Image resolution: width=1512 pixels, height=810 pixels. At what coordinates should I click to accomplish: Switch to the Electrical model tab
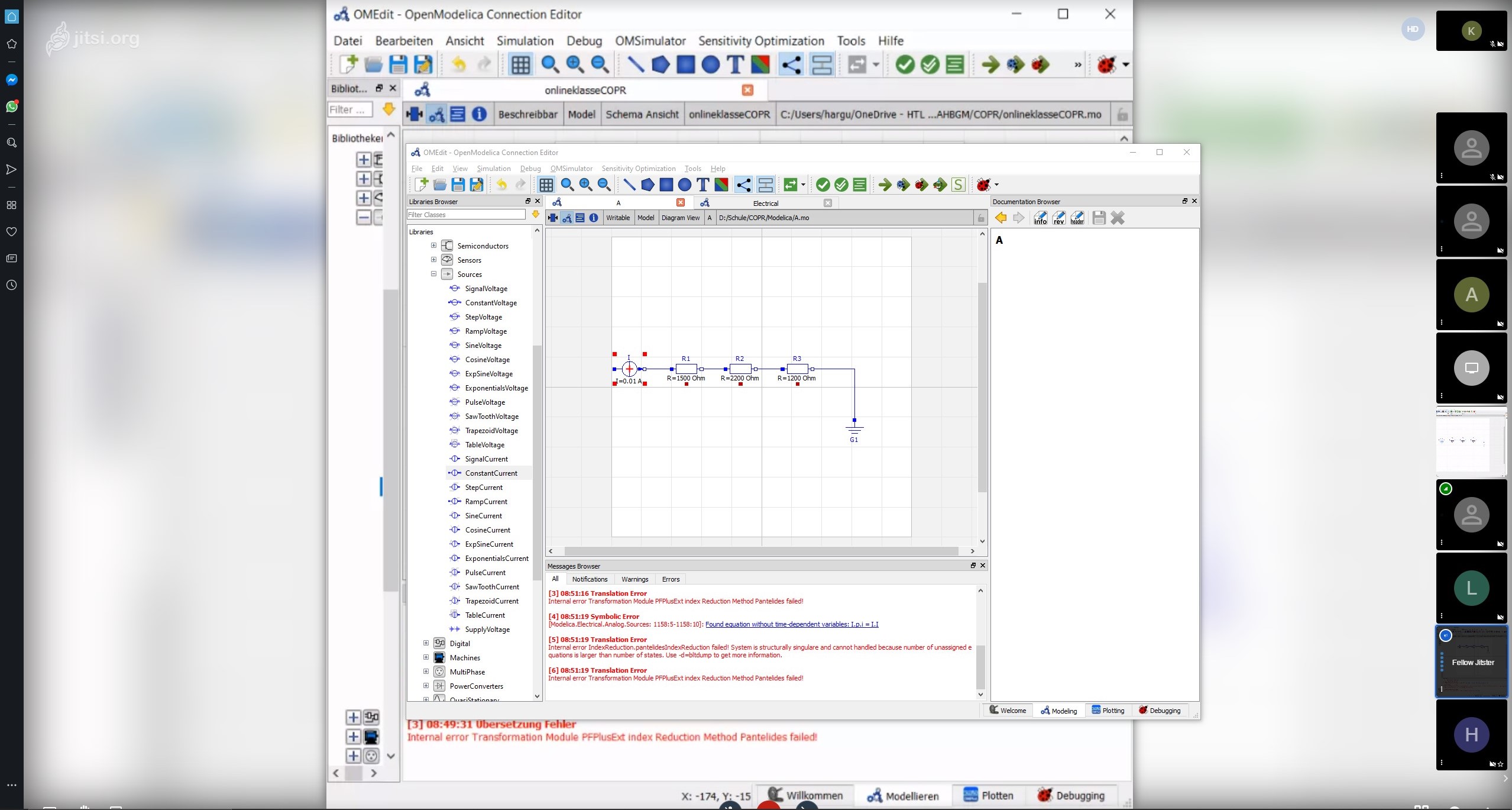coord(765,203)
